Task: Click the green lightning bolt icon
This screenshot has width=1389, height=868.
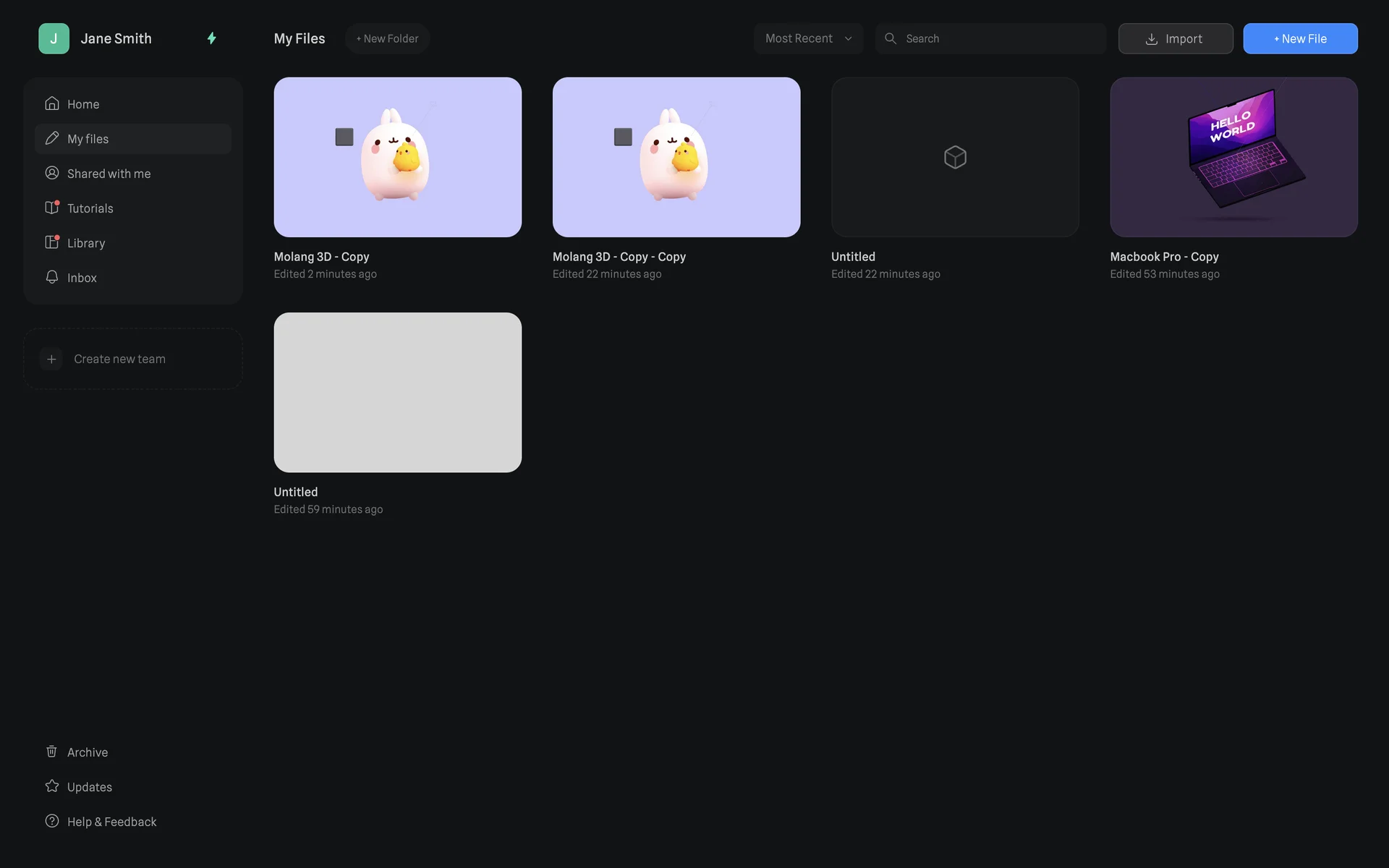Action: tap(211, 38)
